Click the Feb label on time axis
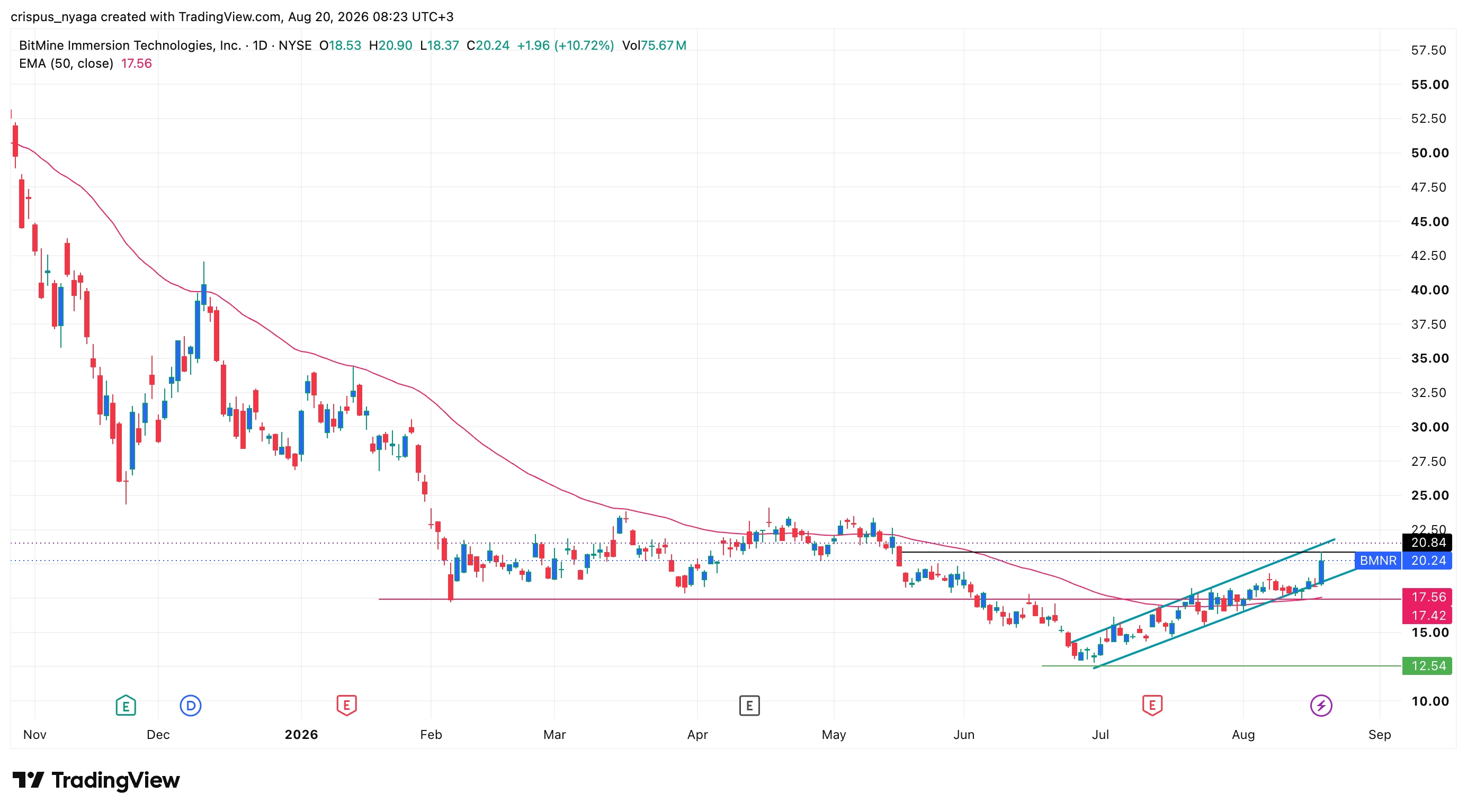1467x812 pixels. [x=431, y=735]
